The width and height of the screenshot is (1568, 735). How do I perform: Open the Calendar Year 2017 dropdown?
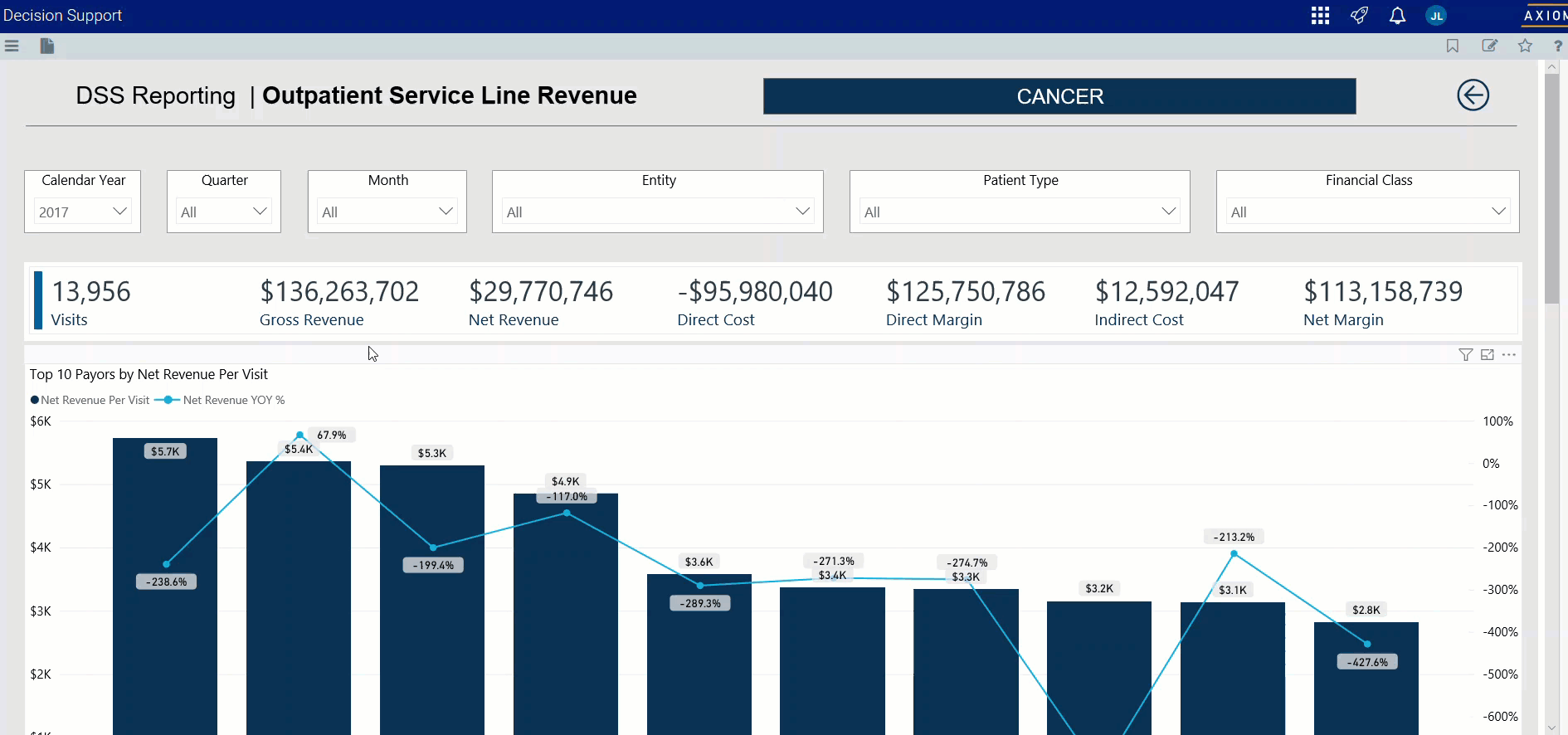pyautogui.click(x=83, y=212)
